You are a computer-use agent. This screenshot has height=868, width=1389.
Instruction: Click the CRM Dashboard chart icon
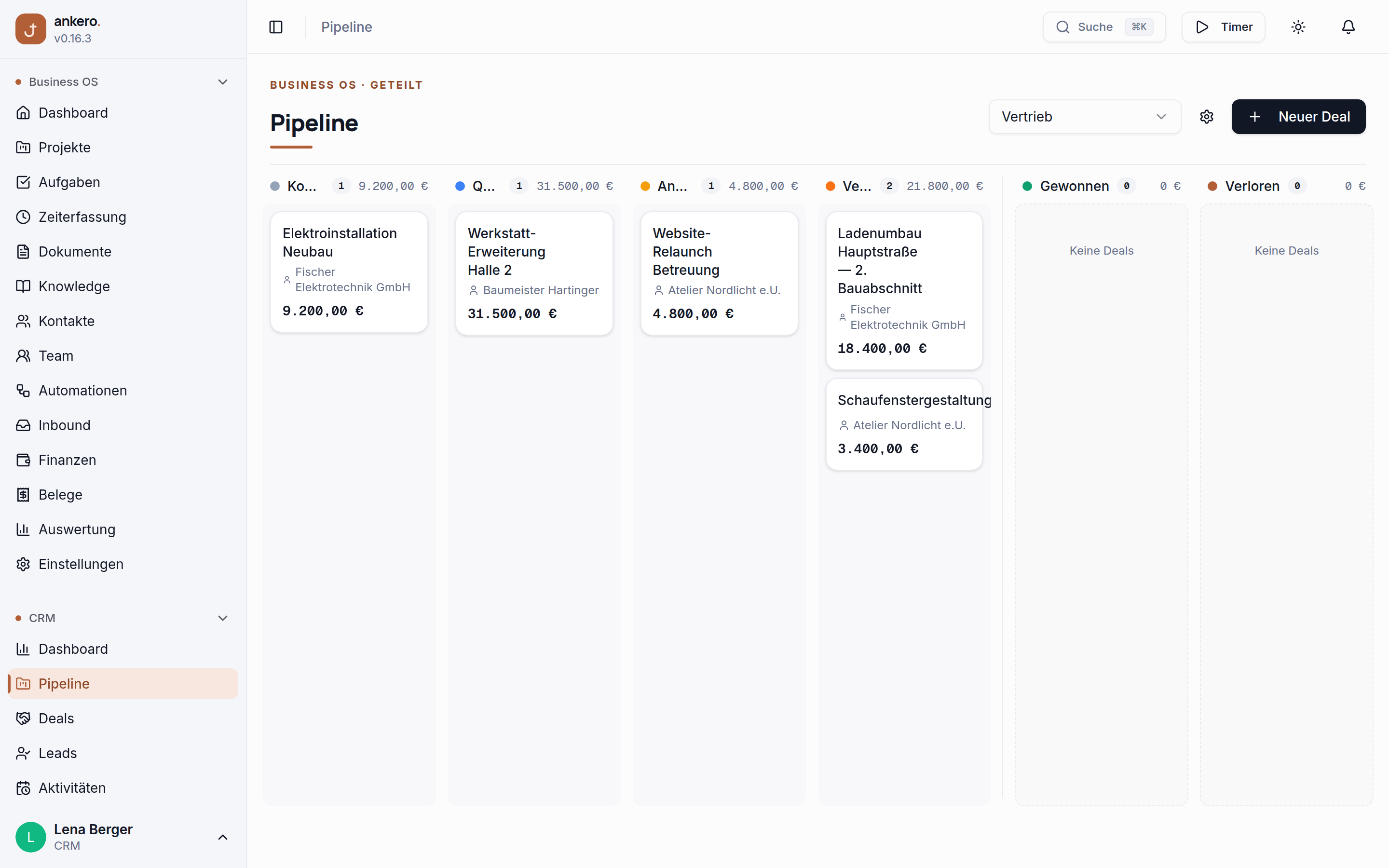click(23, 649)
